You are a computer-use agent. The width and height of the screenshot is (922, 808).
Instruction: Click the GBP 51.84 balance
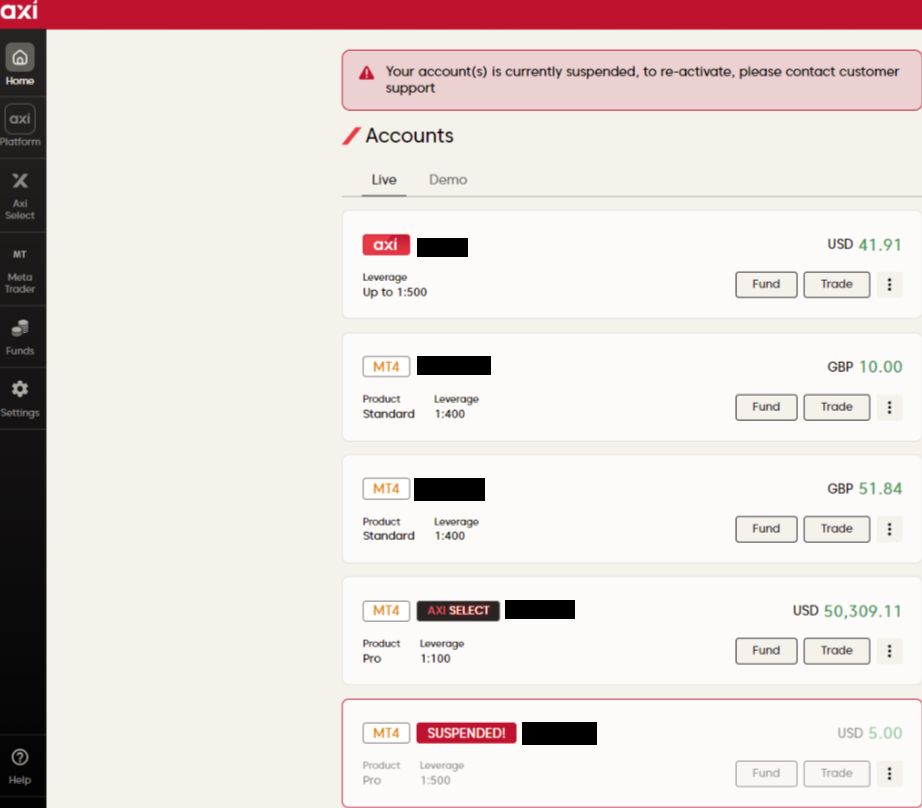[864, 489]
